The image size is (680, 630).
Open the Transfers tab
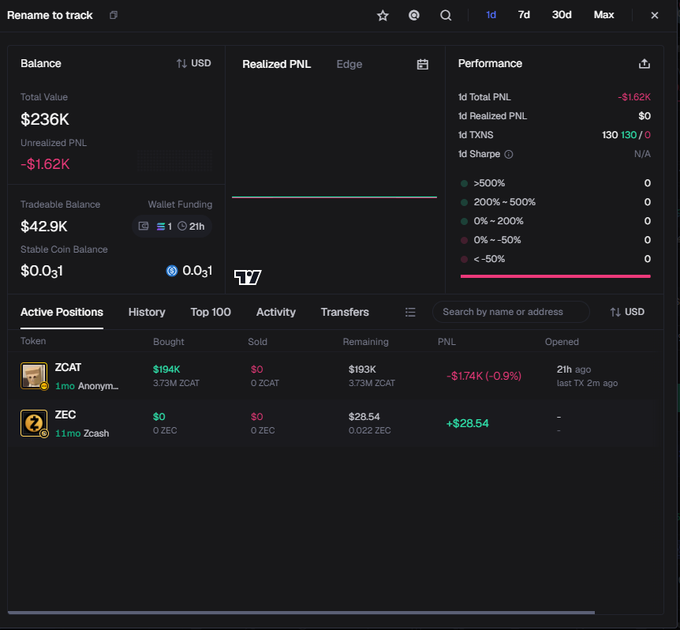coord(345,312)
